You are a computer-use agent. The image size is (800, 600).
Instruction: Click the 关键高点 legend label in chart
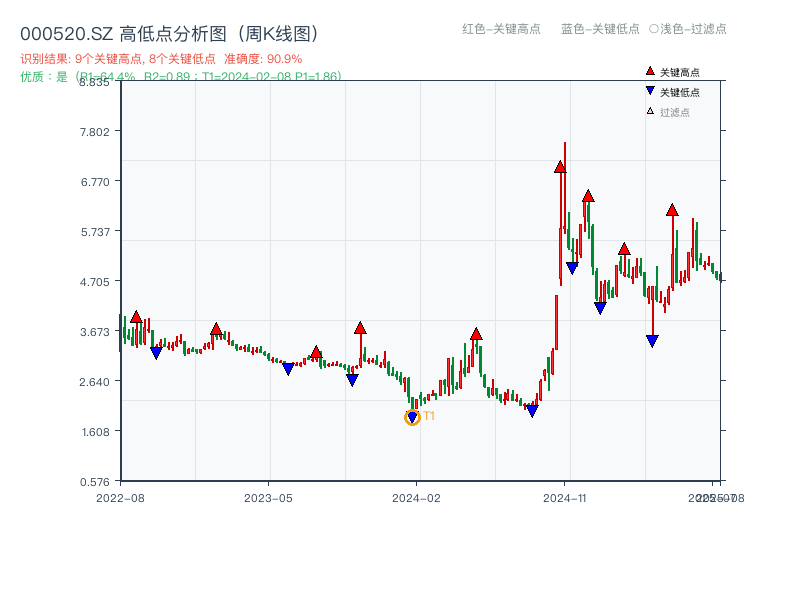(x=680, y=72)
